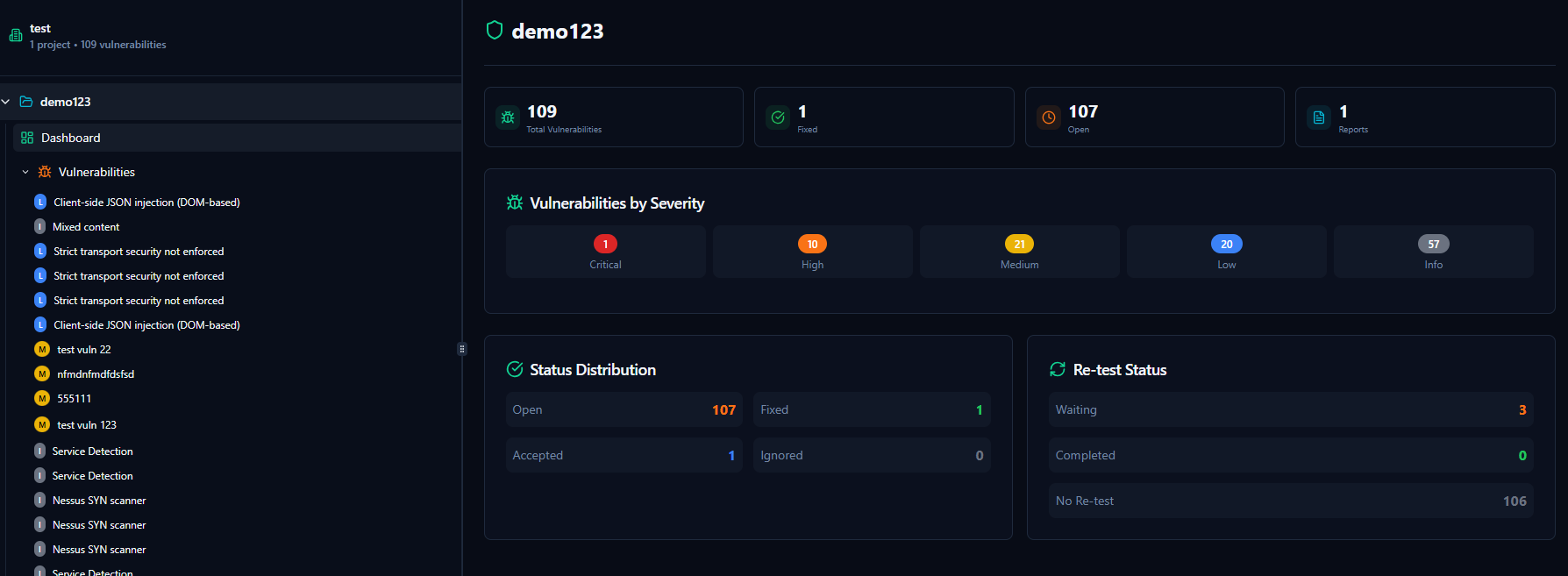Click the document icon in the Reports card
The height and width of the screenshot is (576, 1568).
[1319, 117]
